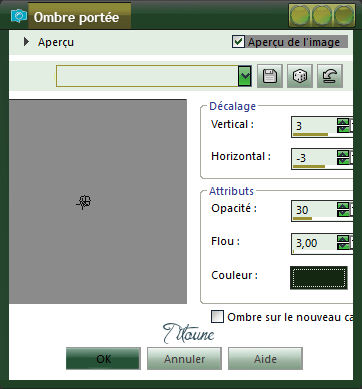Click the middle round window control button
Screen dimensions: 362x389
(x=322, y=15)
